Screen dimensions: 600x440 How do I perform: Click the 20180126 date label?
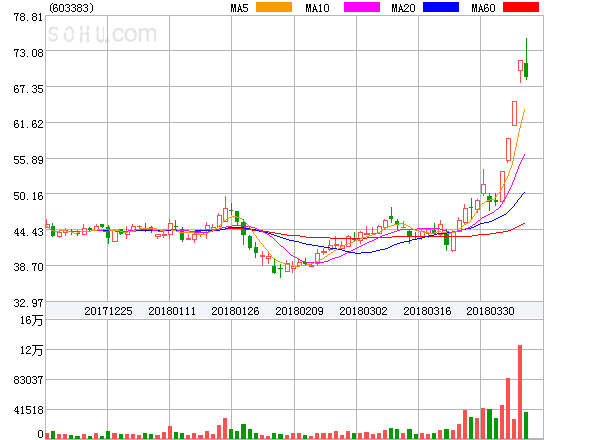click(x=235, y=311)
